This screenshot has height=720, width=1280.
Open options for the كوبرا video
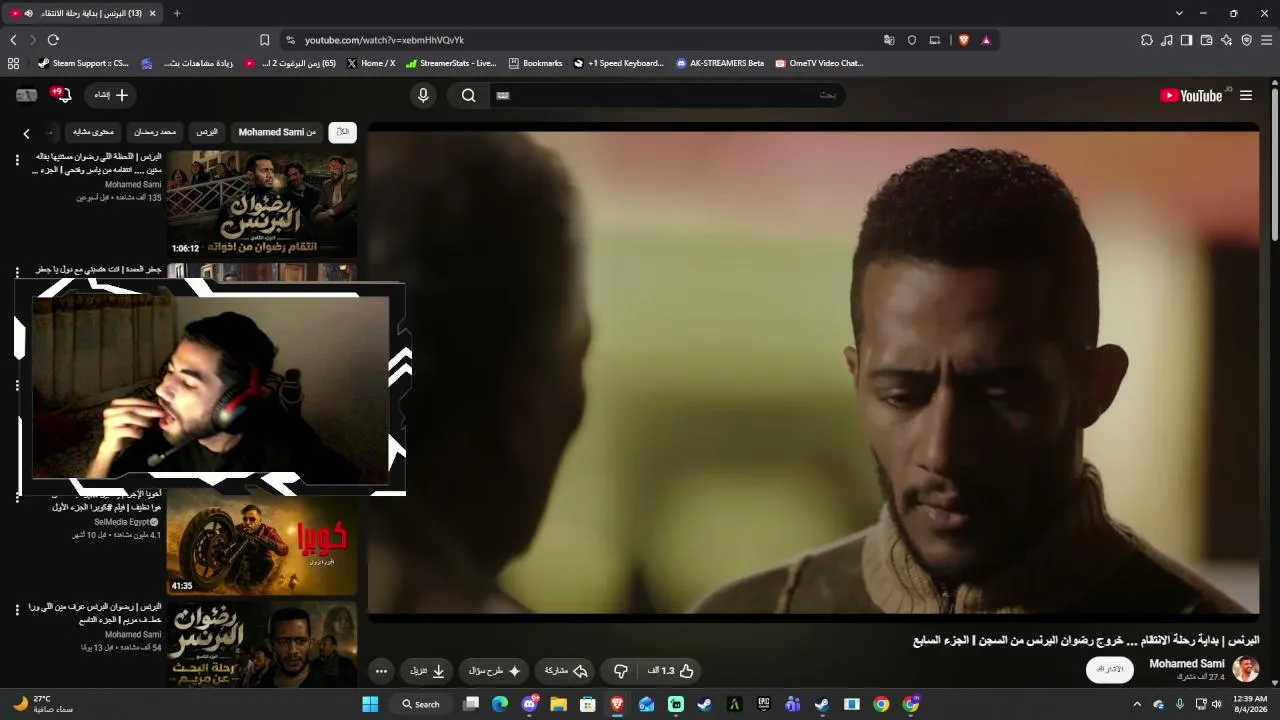click(x=17, y=498)
